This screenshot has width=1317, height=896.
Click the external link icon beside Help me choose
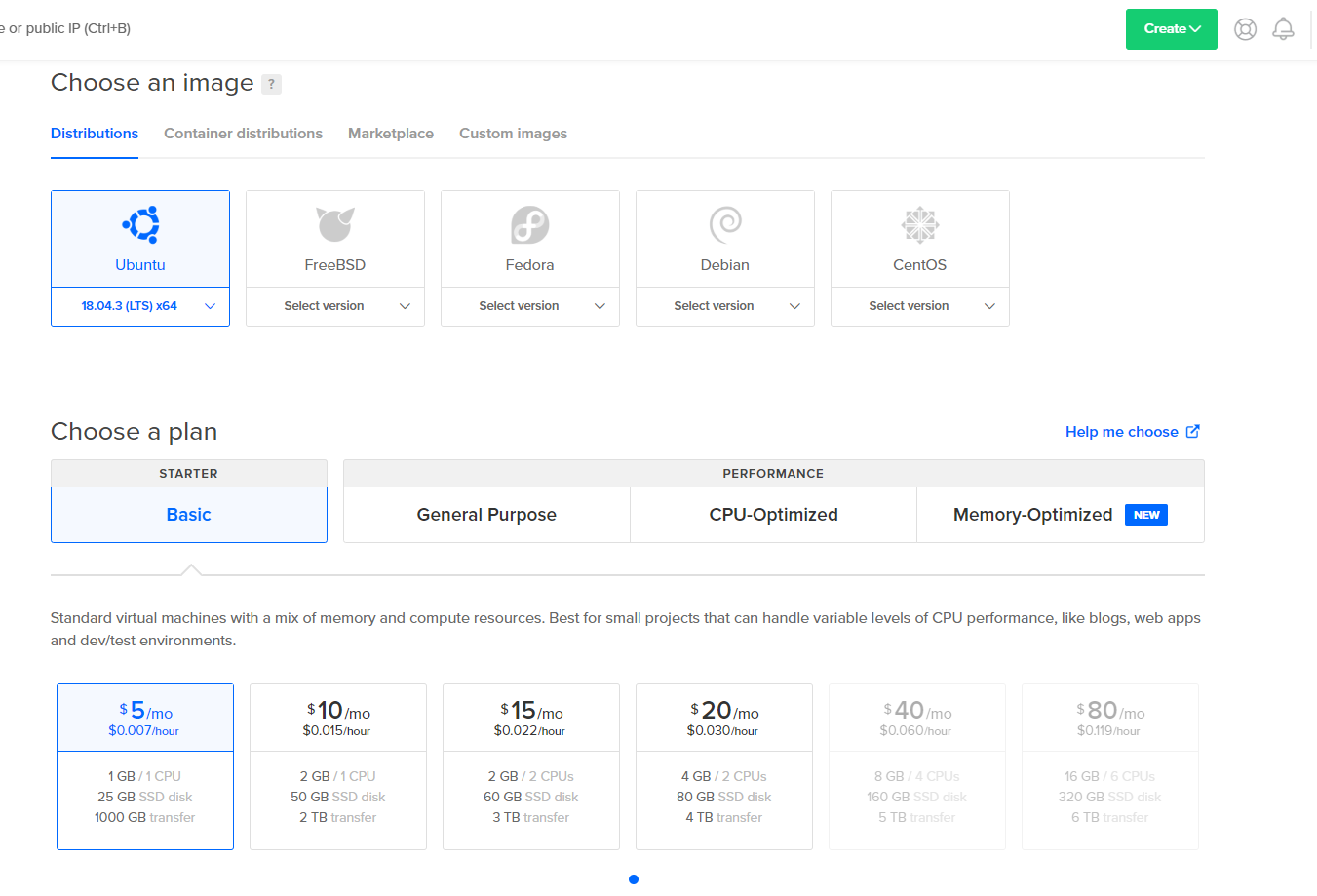[1192, 431]
